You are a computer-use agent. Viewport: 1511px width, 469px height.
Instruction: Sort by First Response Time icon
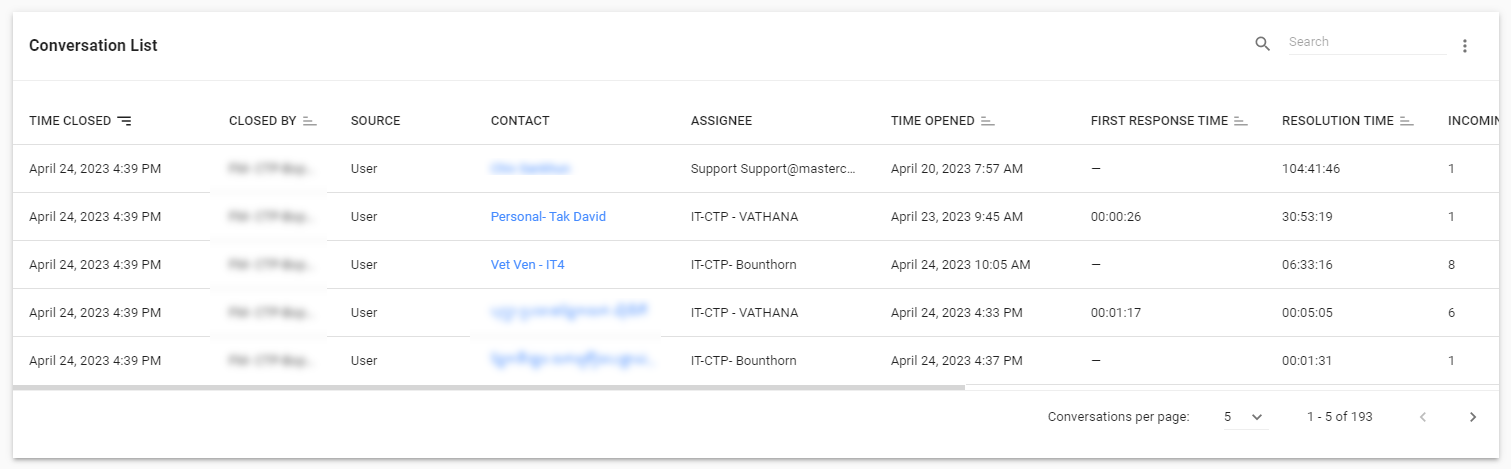point(1241,121)
